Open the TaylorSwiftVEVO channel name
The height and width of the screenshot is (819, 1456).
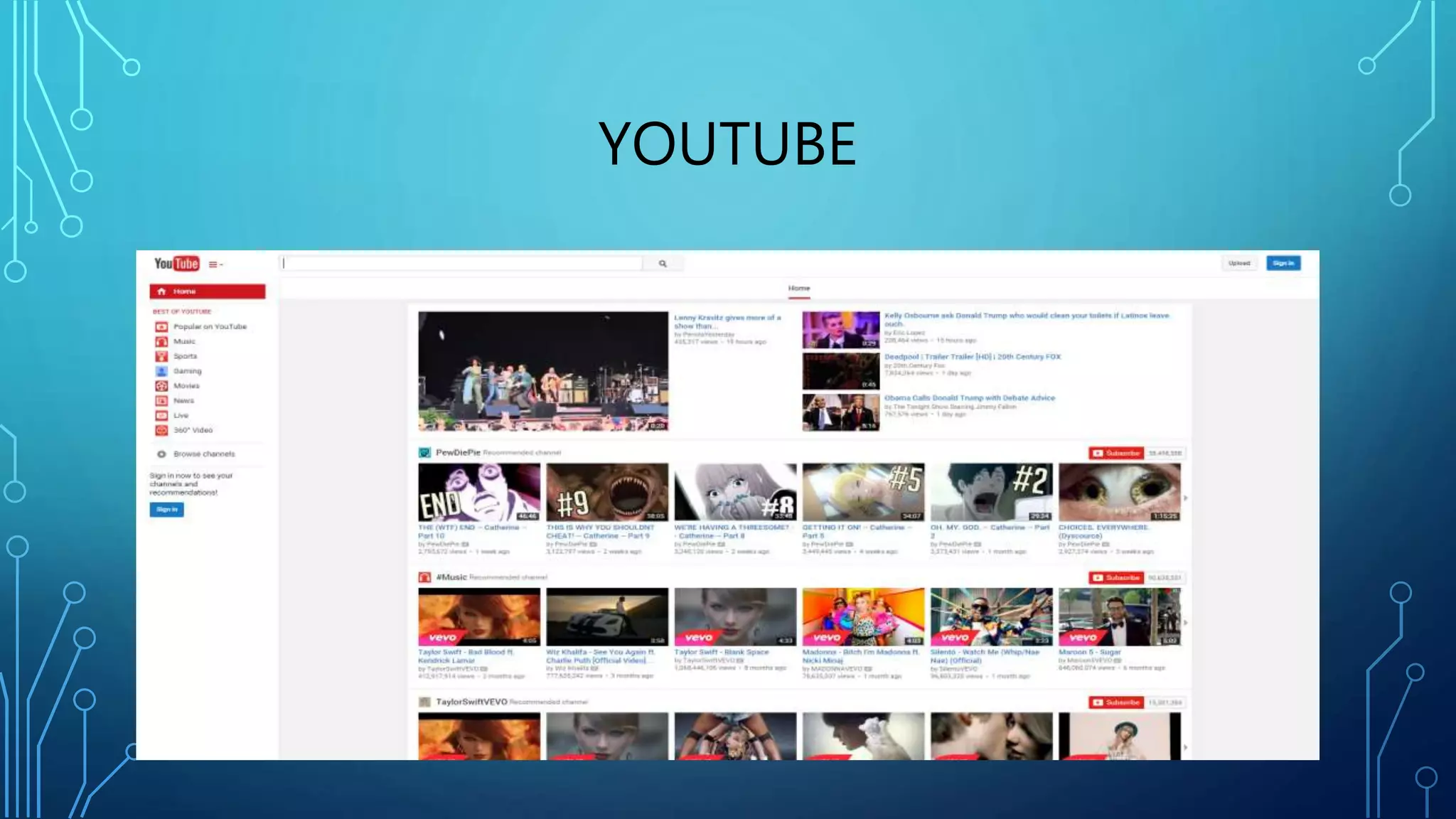click(471, 702)
